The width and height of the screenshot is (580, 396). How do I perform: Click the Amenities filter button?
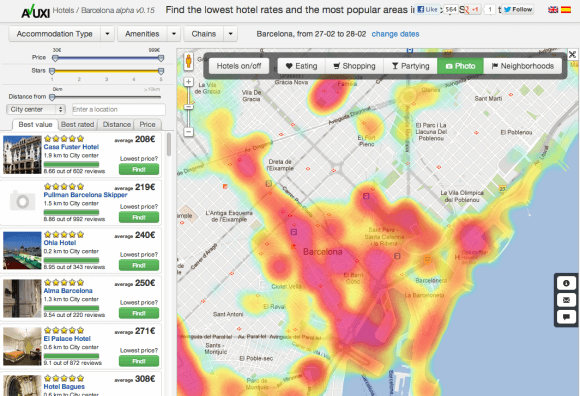coord(142,34)
